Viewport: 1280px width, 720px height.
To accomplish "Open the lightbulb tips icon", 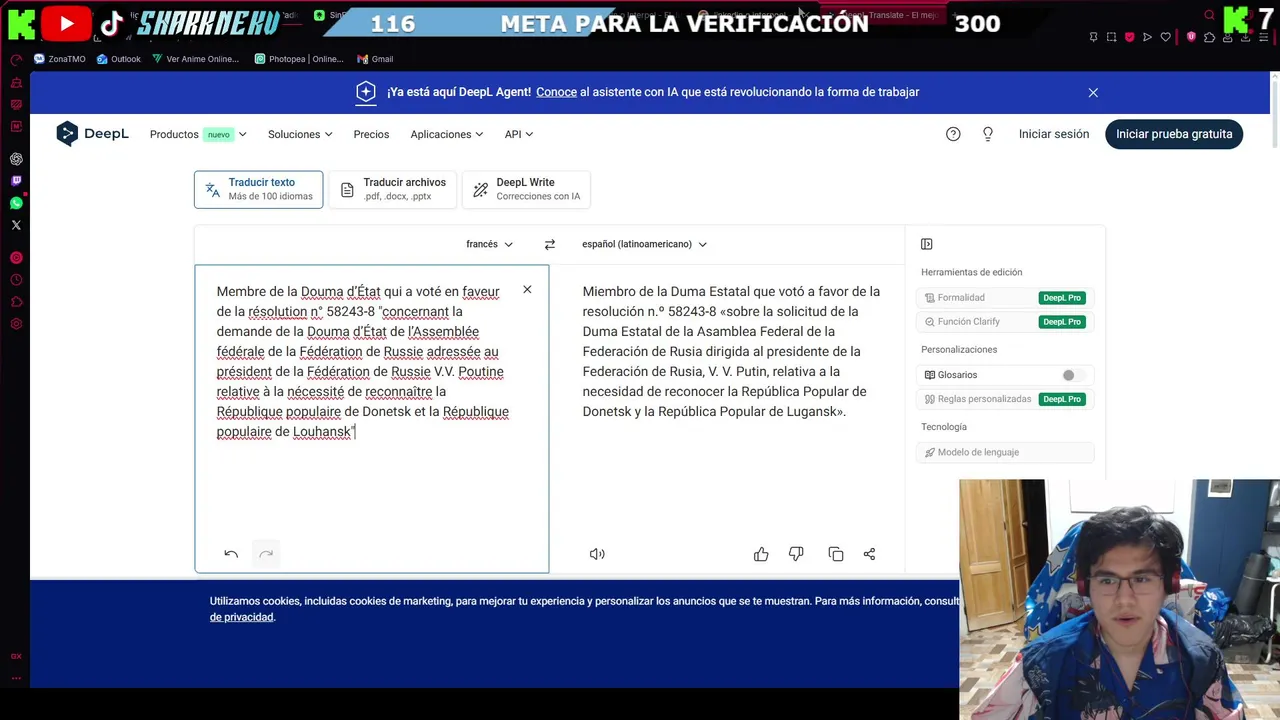I will click(x=988, y=134).
